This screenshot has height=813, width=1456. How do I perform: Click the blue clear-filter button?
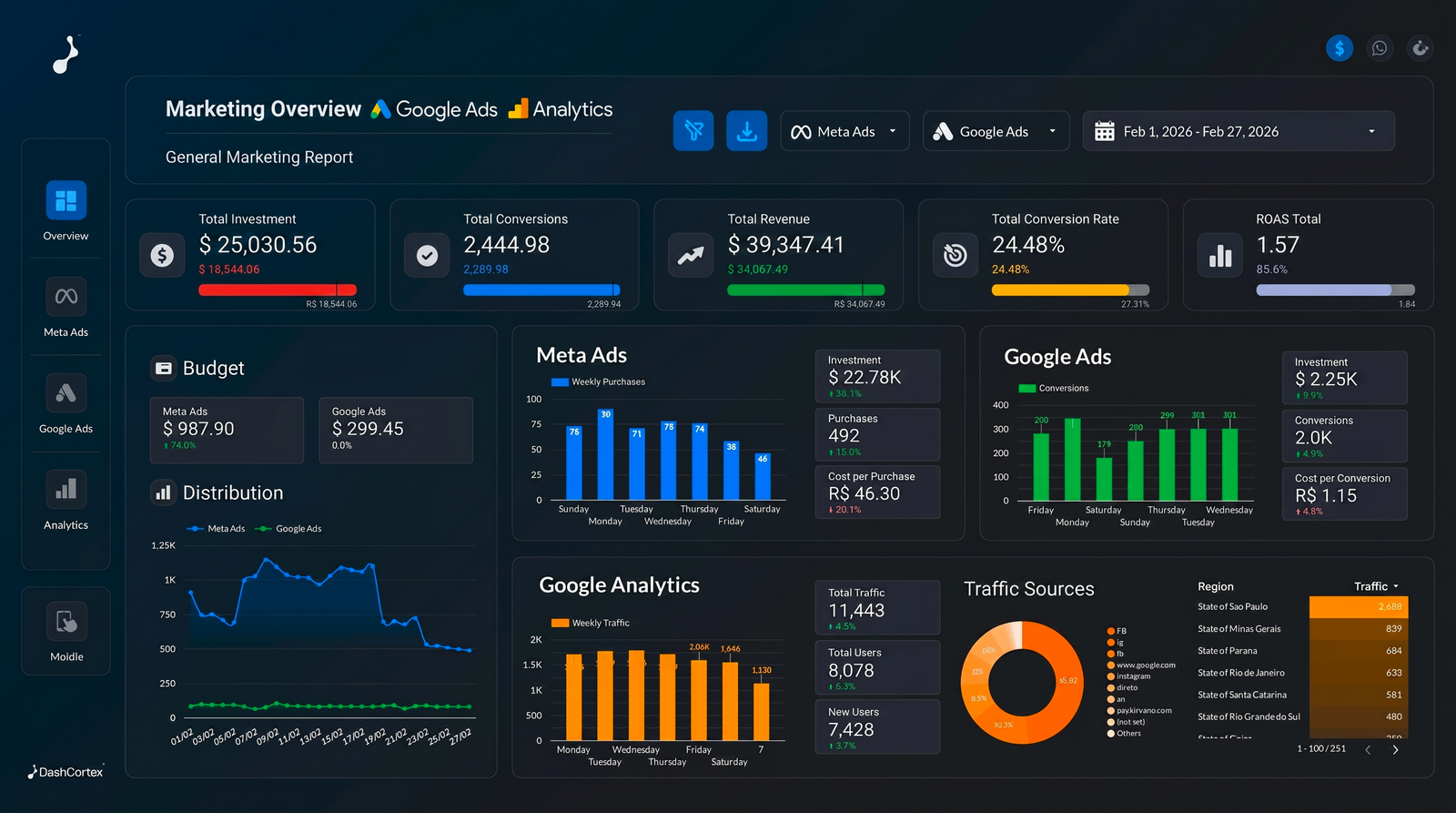pos(693,131)
